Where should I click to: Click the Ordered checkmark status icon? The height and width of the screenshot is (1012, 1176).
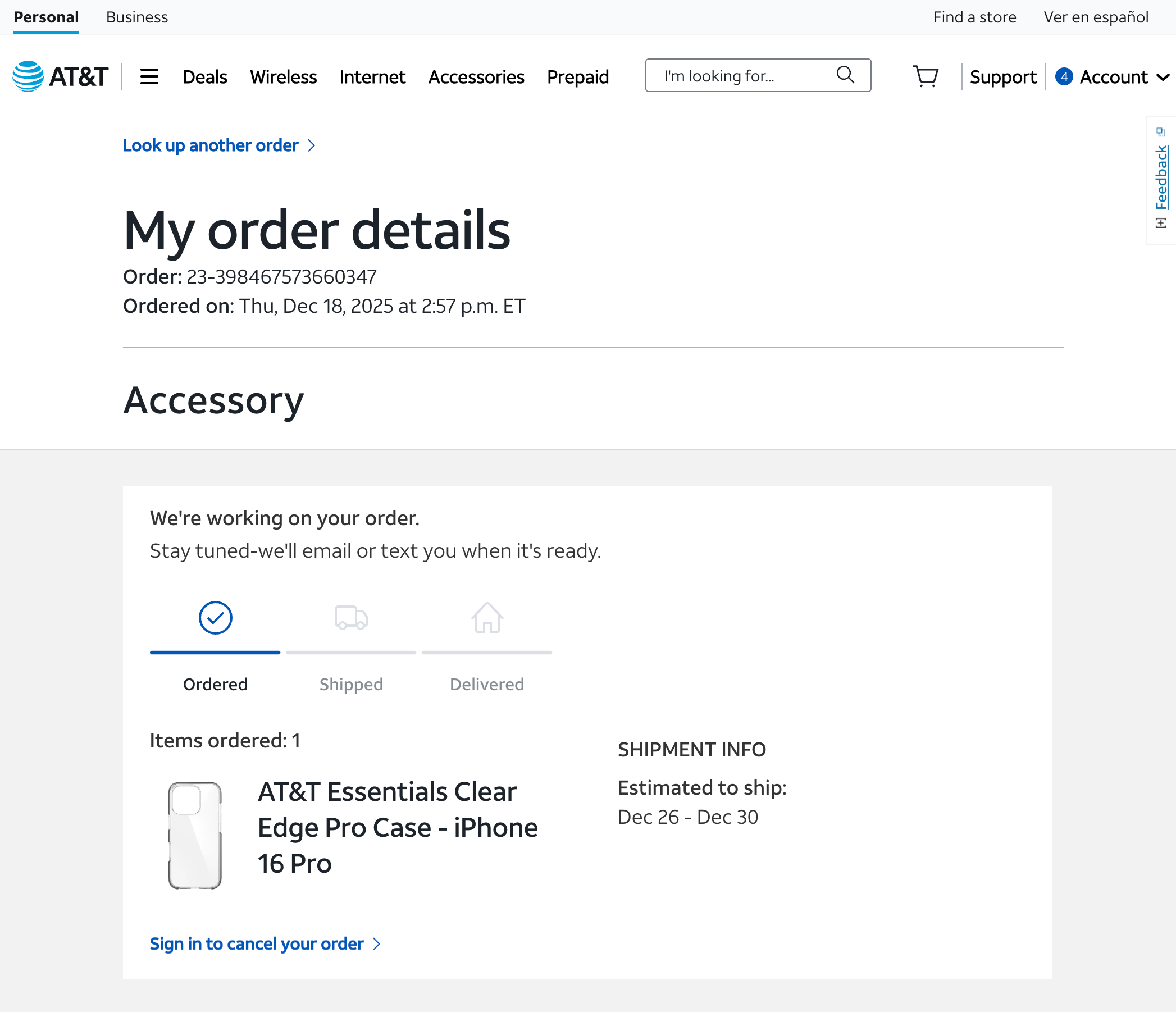[215, 618]
